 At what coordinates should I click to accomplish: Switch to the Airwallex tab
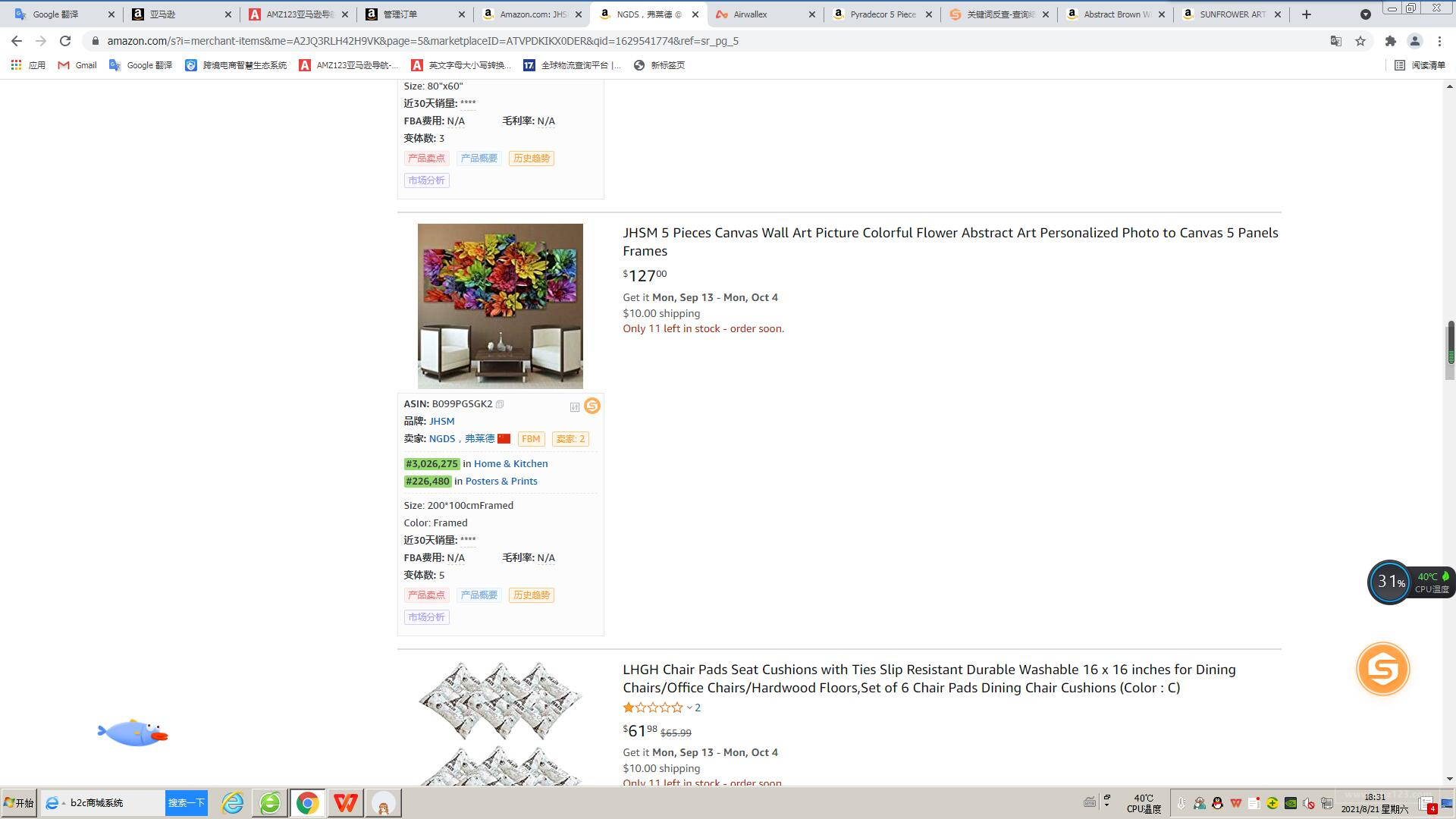coord(764,14)
